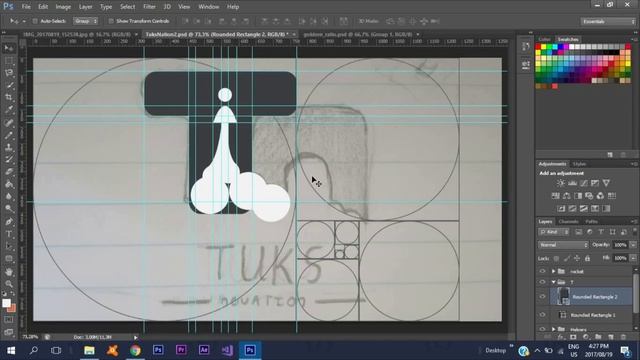Screen dimensions: 640x360
Task: Select the Hand tool
Action: pyautogui.click(x=9, y=271)
